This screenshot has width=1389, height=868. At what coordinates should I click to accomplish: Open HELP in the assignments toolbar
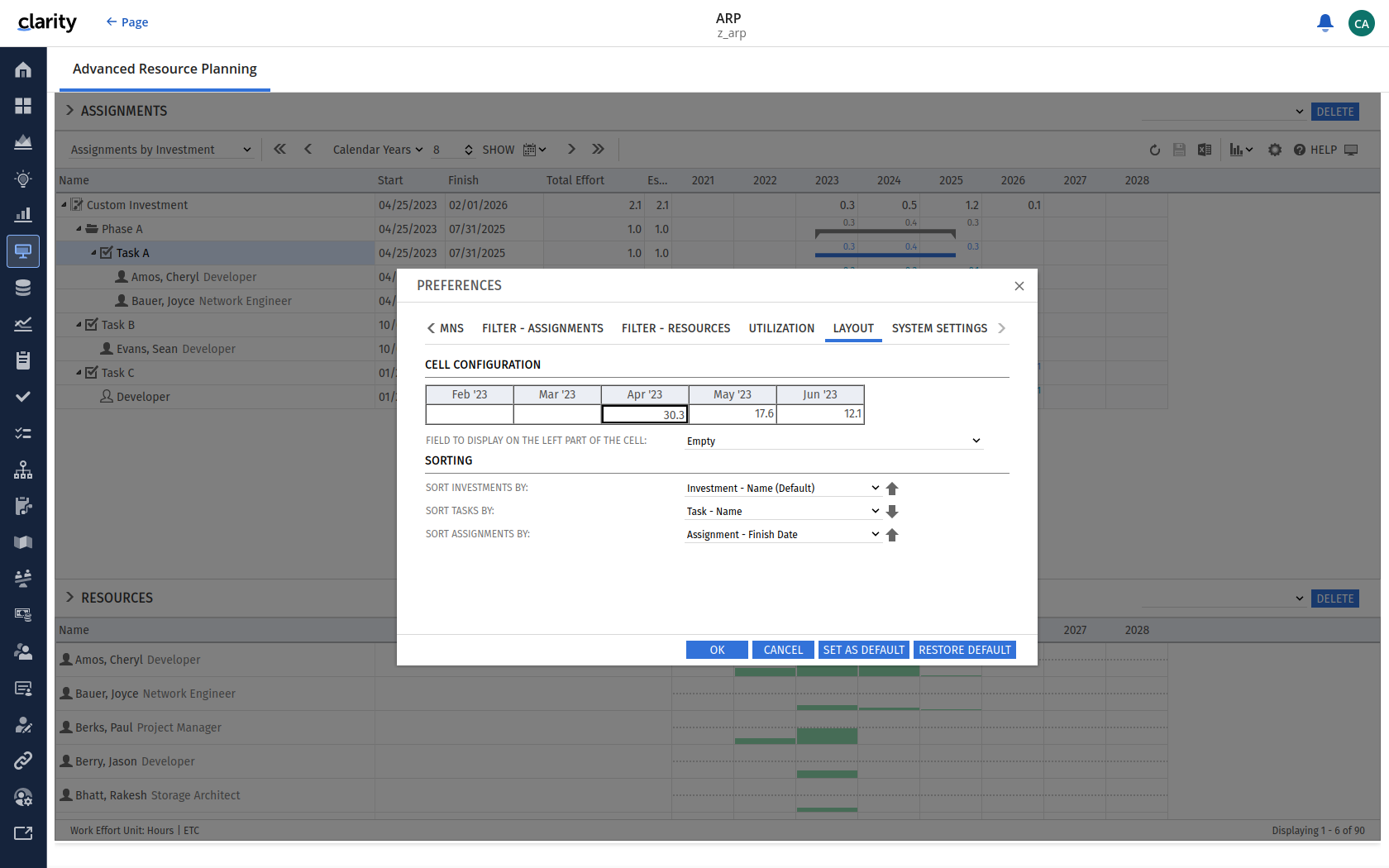click(x=1315, y=150)
